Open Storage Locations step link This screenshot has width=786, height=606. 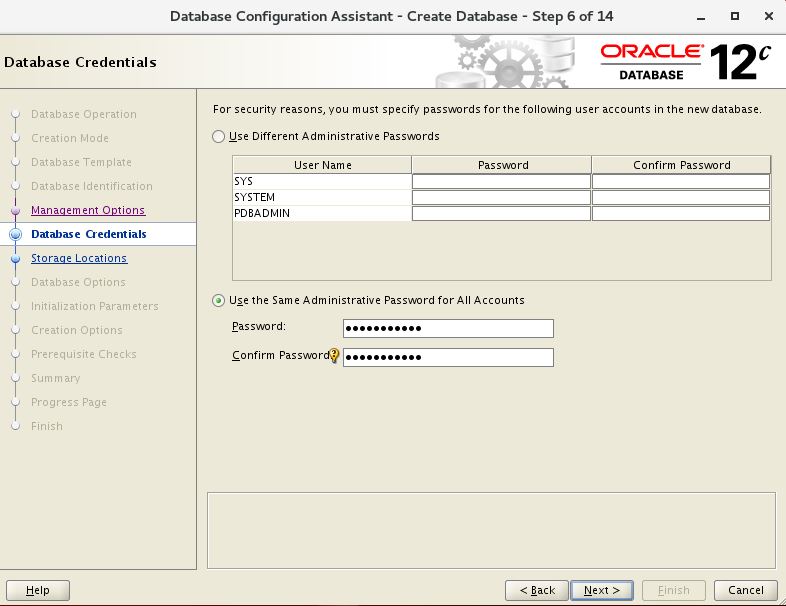[x=79, y=258]
